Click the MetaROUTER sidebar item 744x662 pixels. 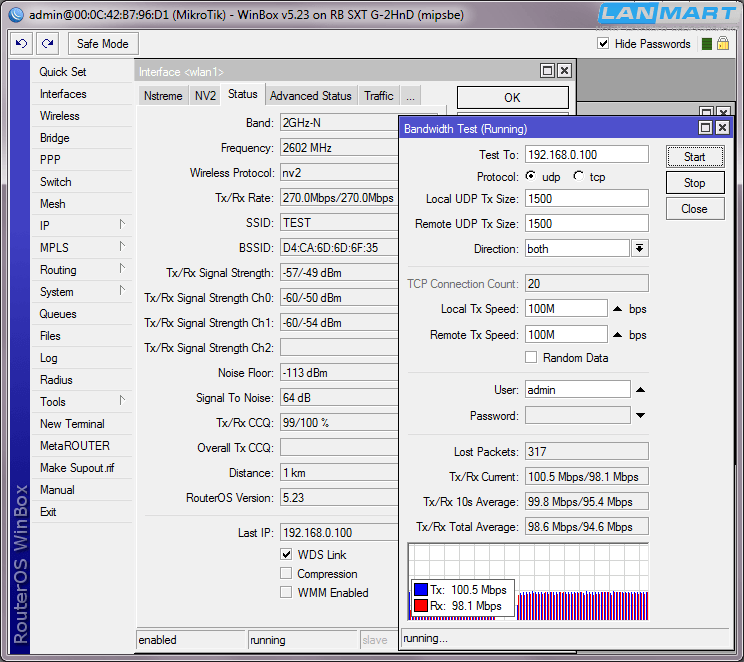82,446
